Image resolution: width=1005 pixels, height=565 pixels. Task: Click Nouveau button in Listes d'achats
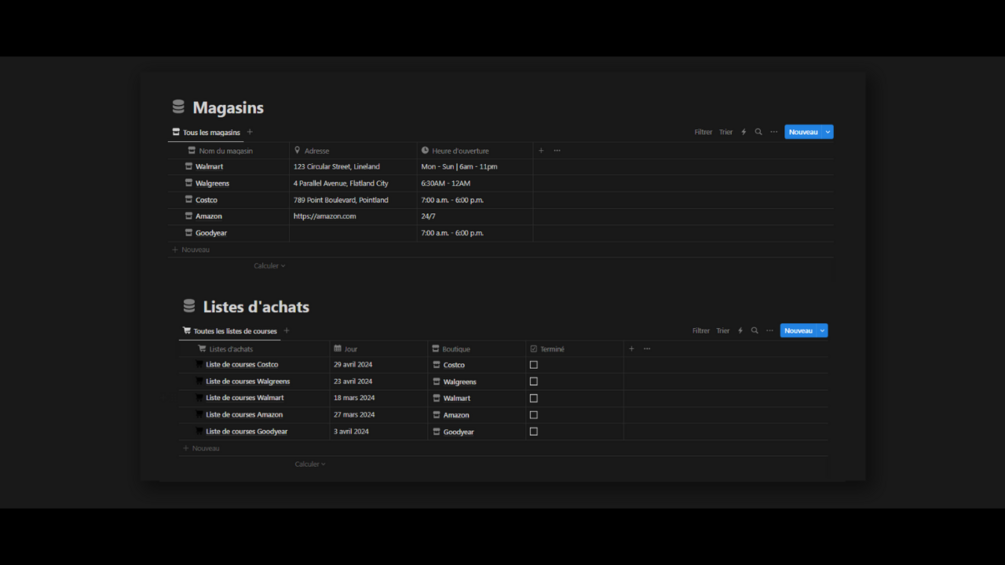pos(798,331)
